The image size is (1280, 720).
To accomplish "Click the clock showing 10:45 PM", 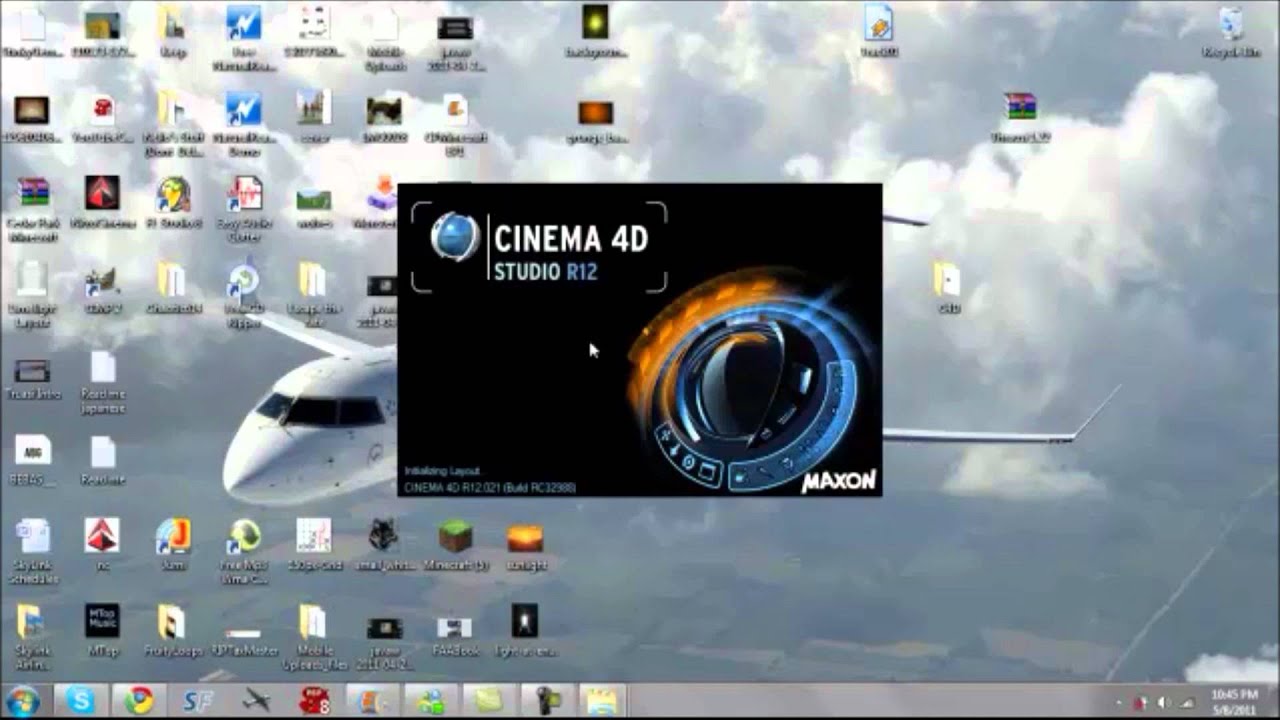I will 1234,701.
